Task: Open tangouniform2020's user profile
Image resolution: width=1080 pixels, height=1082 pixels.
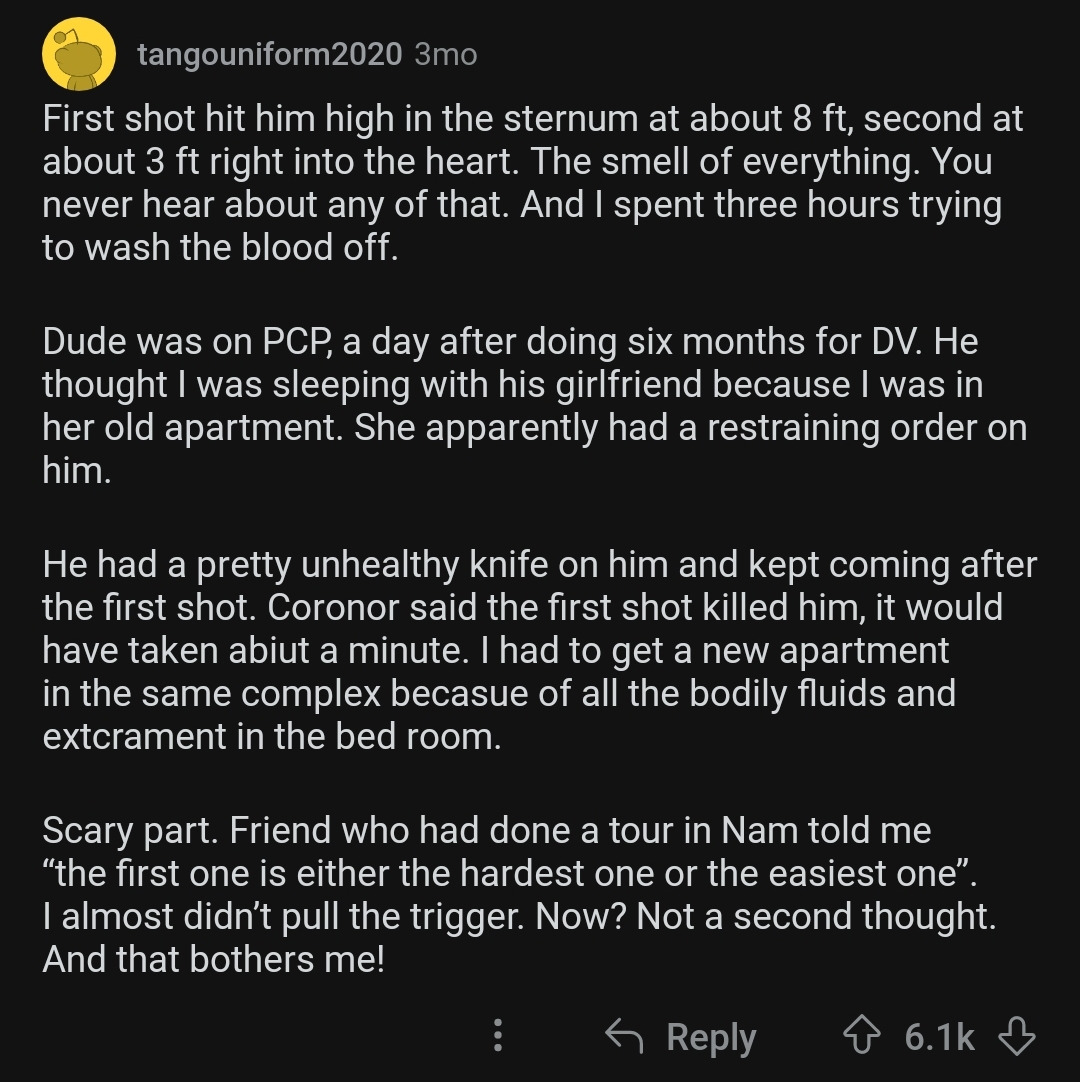Action: 269,55
